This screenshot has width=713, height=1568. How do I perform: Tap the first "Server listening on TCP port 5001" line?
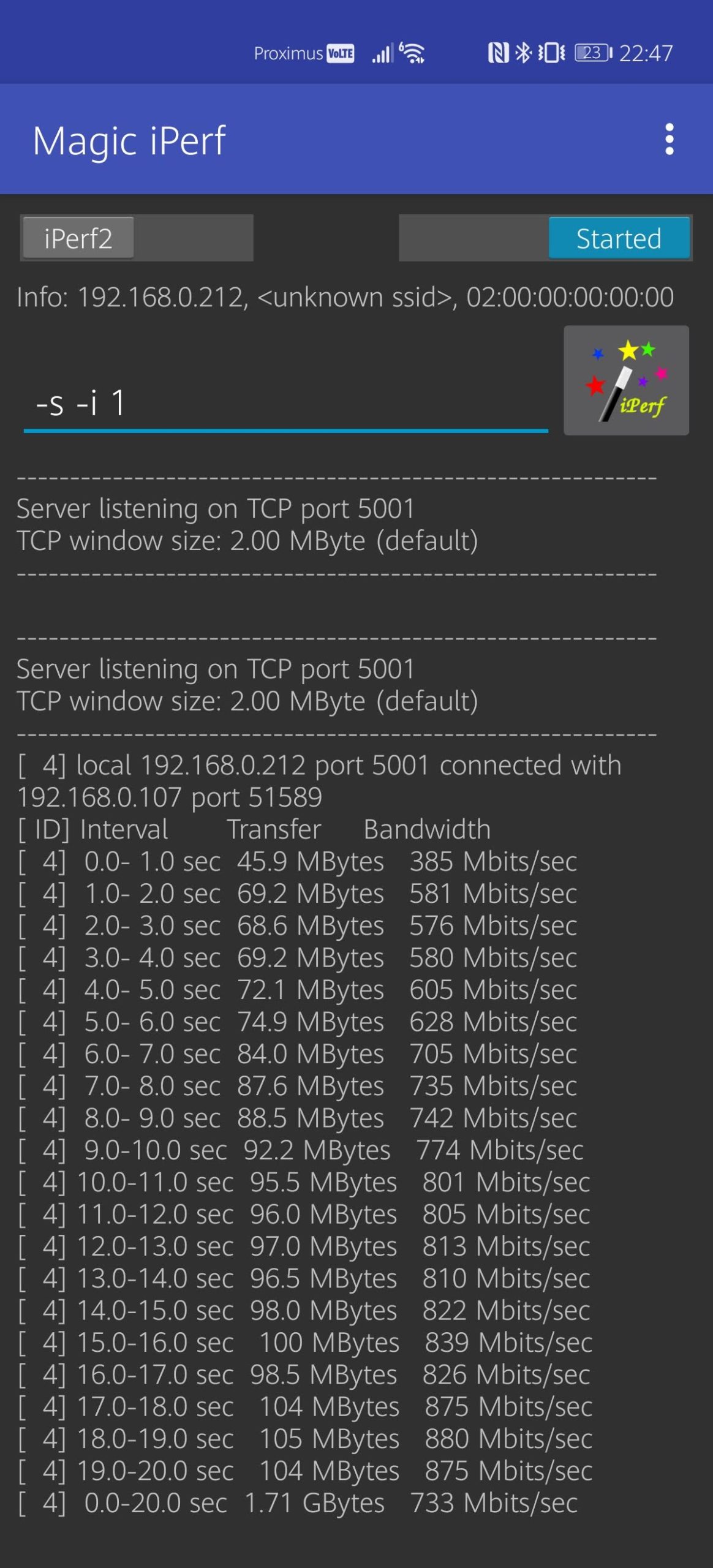click(216, 509)
